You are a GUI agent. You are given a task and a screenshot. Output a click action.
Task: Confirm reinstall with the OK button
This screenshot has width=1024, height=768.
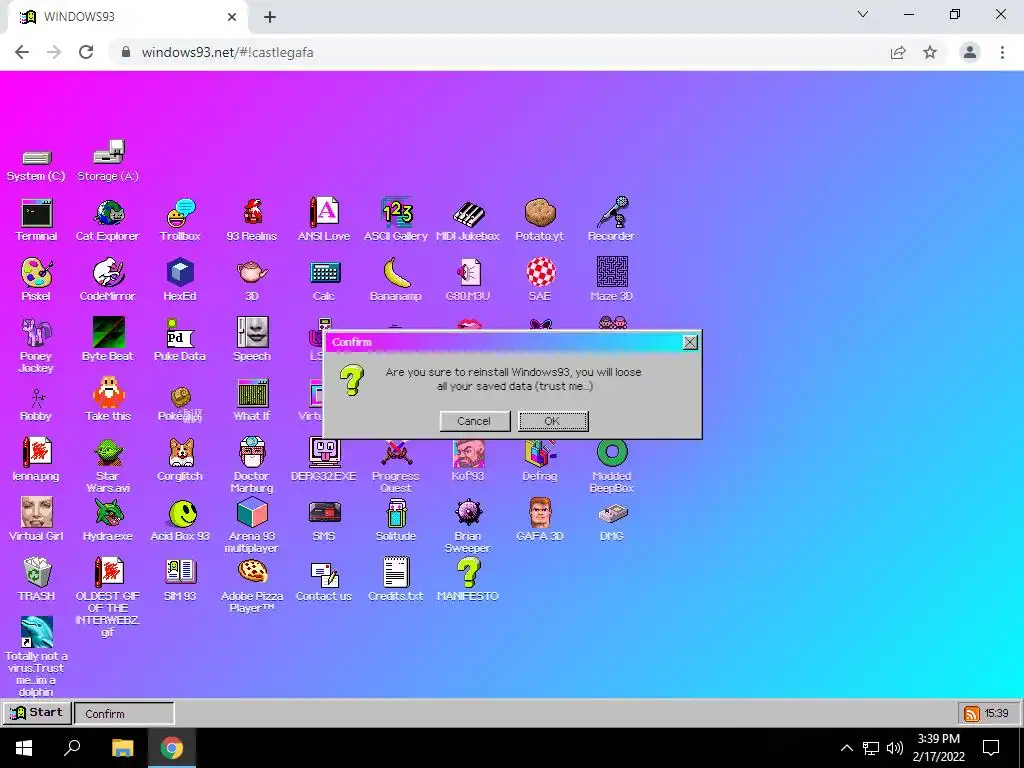553,421
